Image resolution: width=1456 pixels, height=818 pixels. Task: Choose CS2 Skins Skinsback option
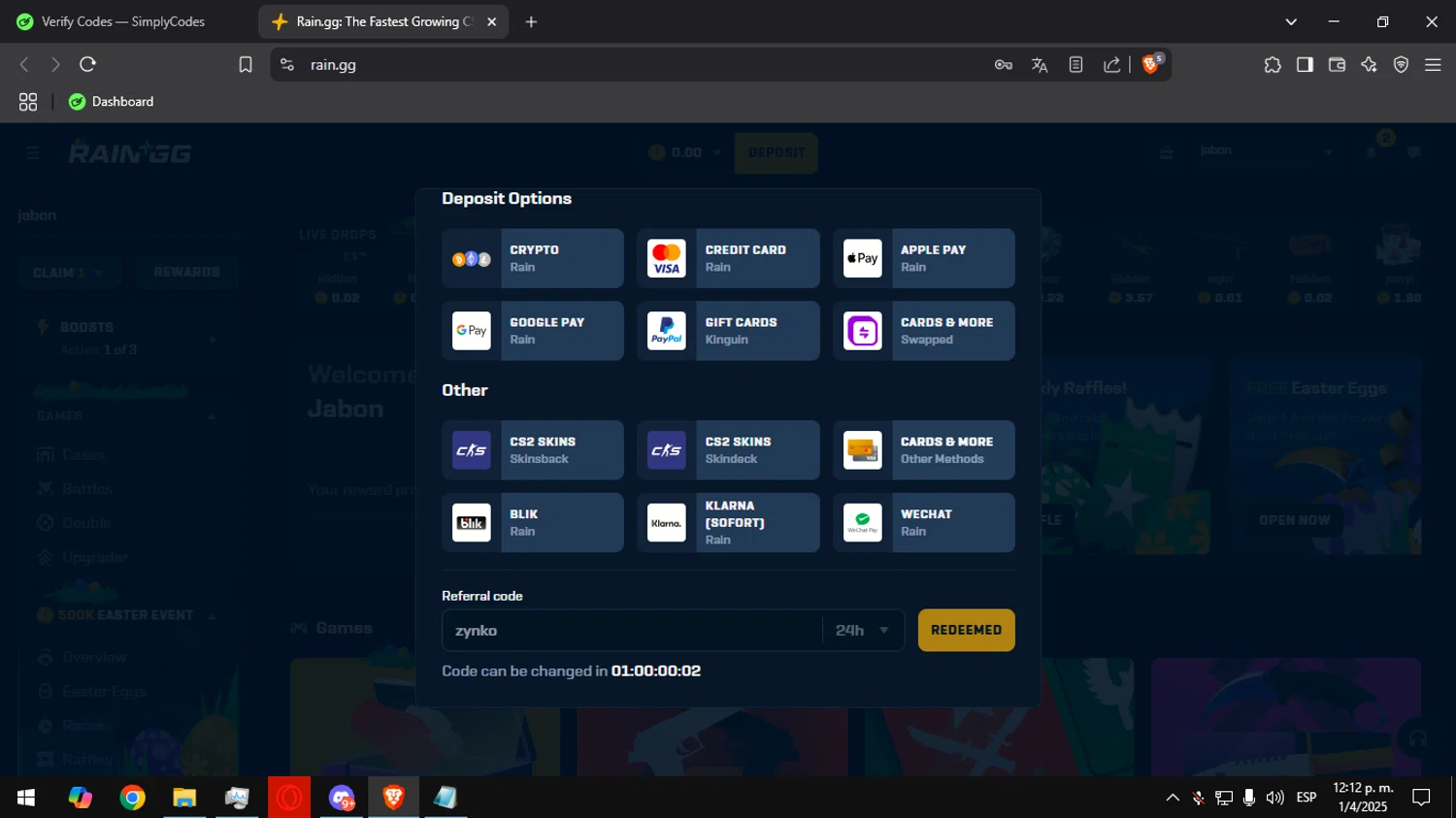point(533,450)
